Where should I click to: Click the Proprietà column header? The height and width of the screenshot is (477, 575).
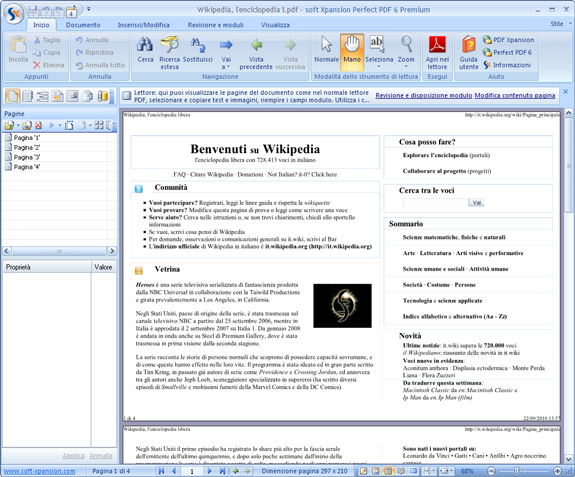pos(47,267)
